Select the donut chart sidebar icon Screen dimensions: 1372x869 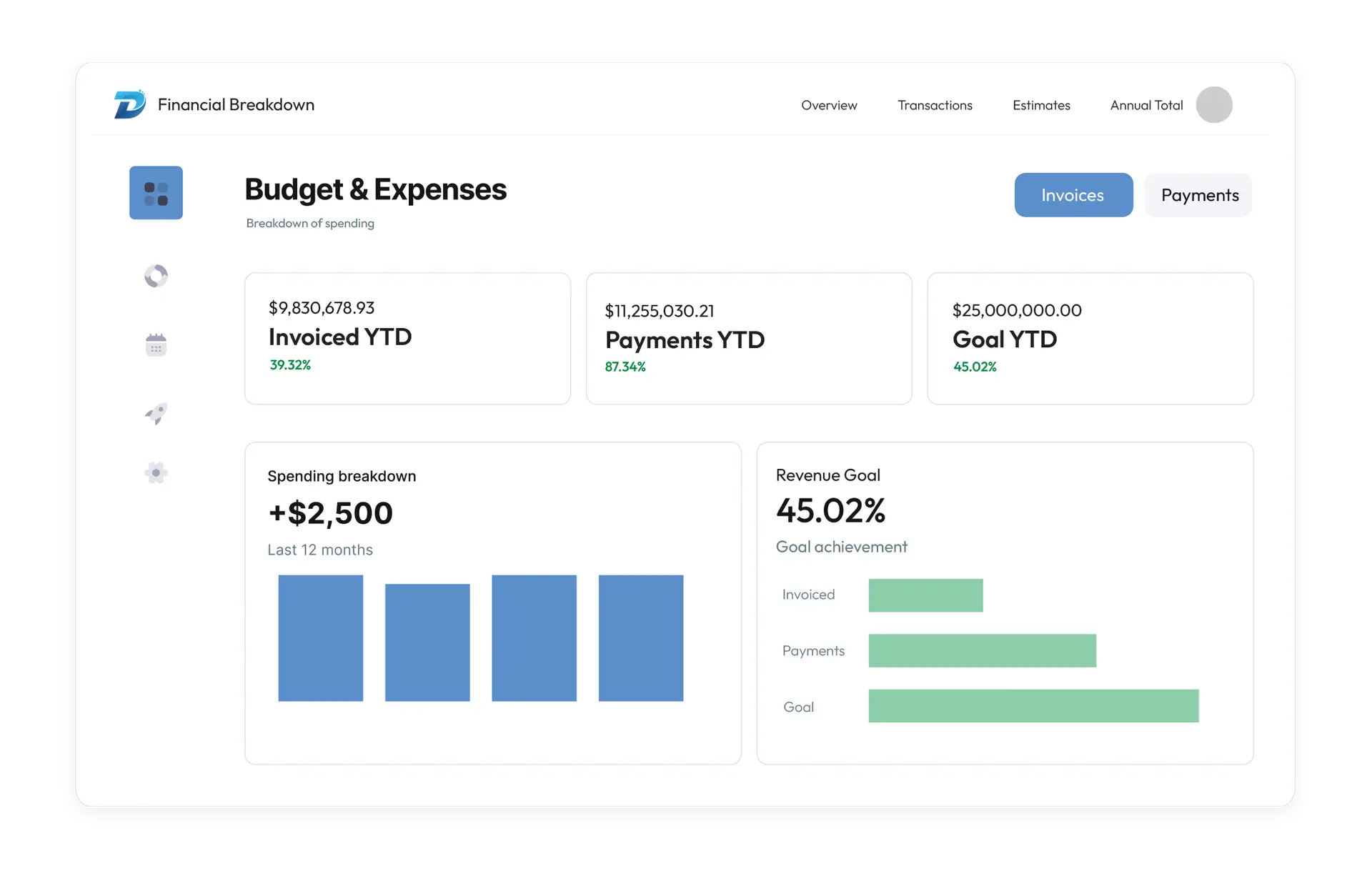156,276
